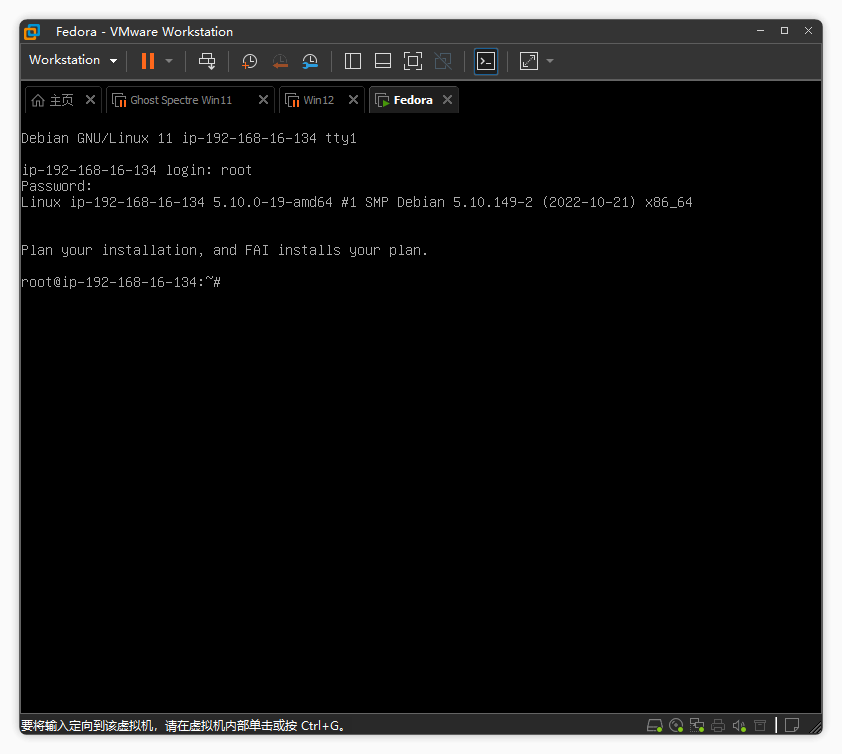Toggle the library sidebar view
This screenshot has width=842, height=754.
(352, 61)
